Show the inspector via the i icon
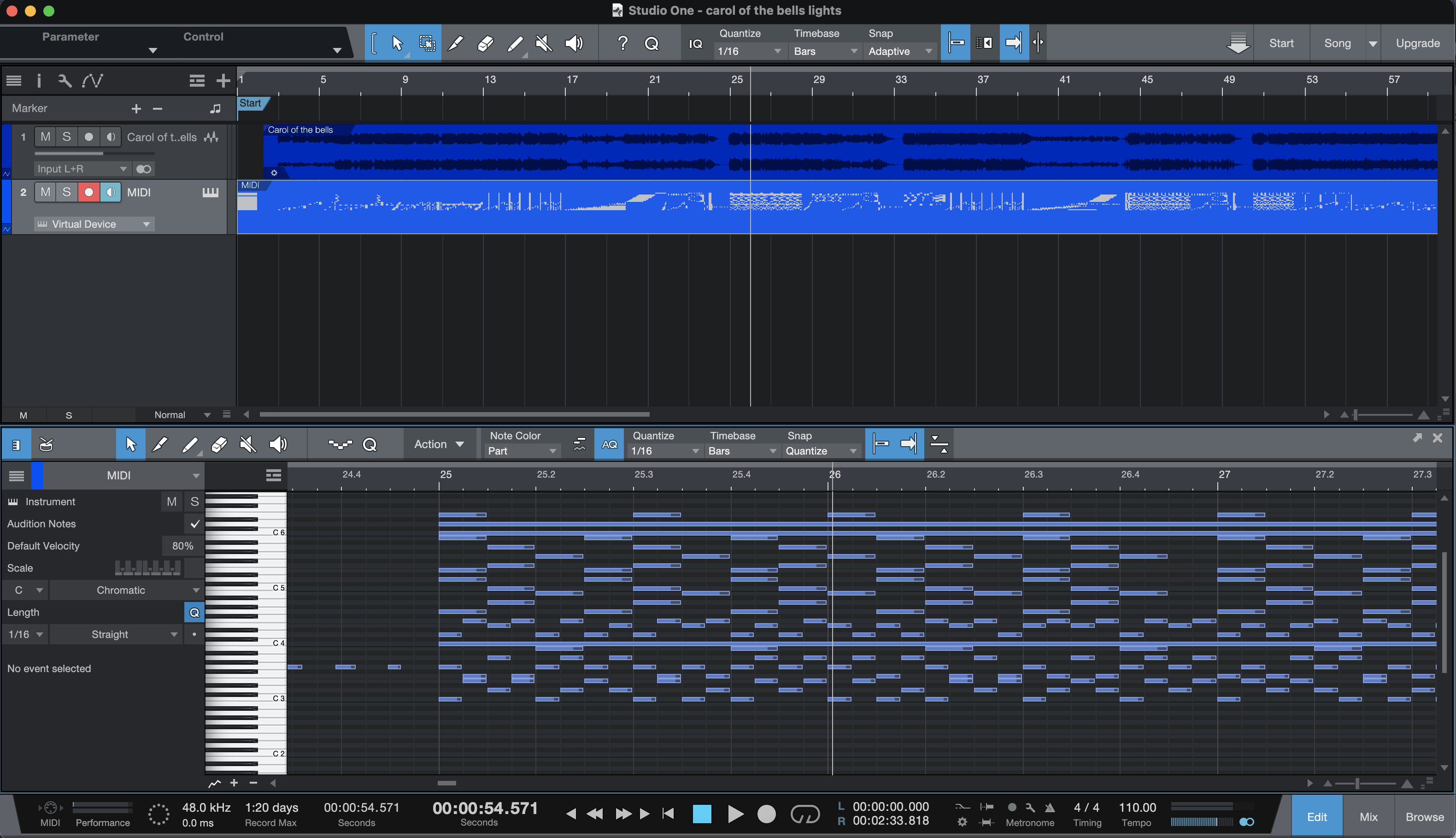This screenshot has width=1456, height=838. click(x=39, y=81)
